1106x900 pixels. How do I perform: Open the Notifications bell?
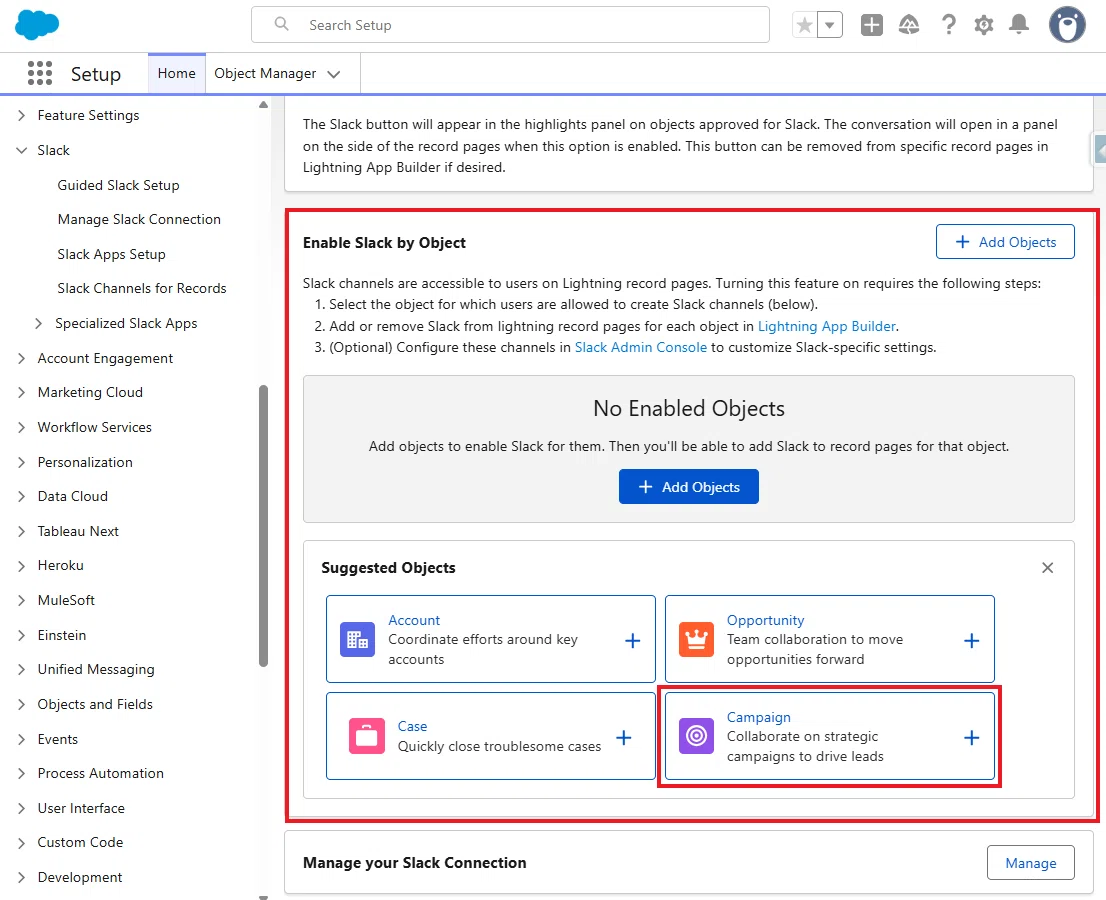(1019, 25)
